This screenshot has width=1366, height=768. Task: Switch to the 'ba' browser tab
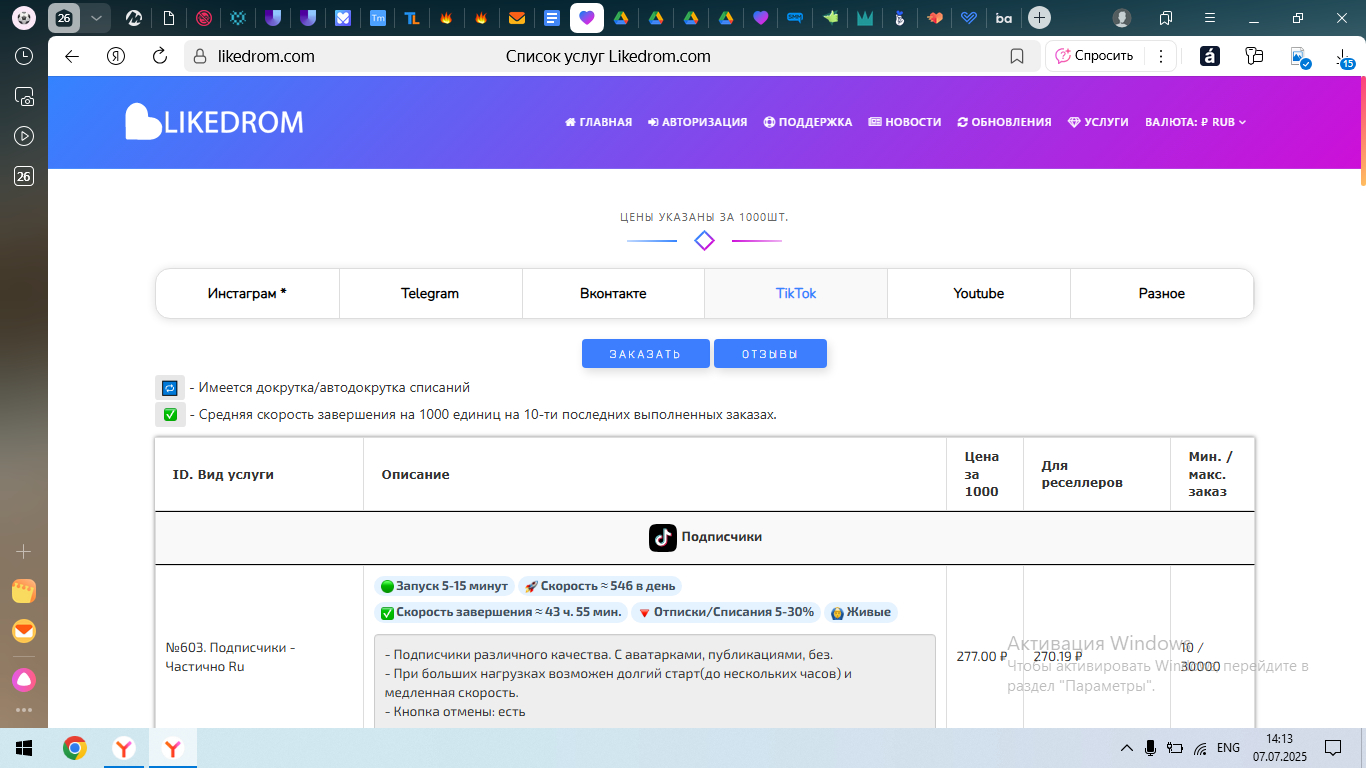tap(1003, 17)
